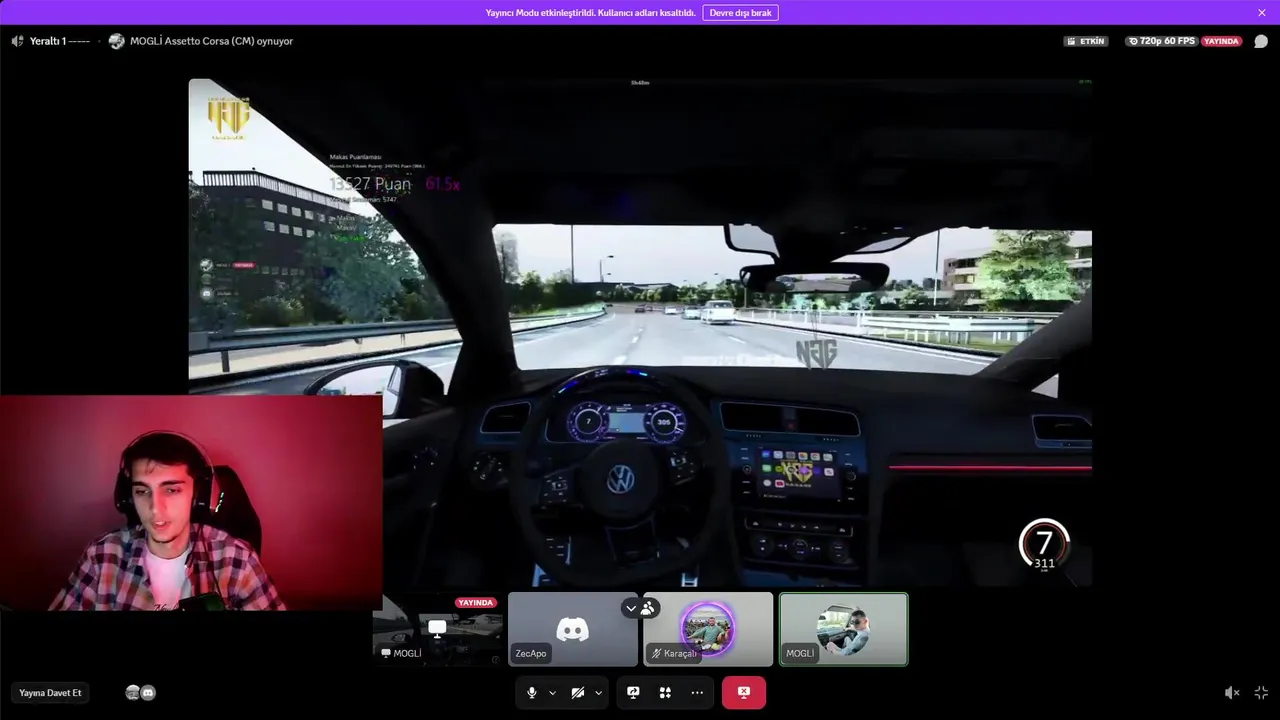Image resolution: width=1280 pixels, height=720 pixels.
Task: Select MOGLİ's live stream thumbnail tile
Action: tap(438, 629)
